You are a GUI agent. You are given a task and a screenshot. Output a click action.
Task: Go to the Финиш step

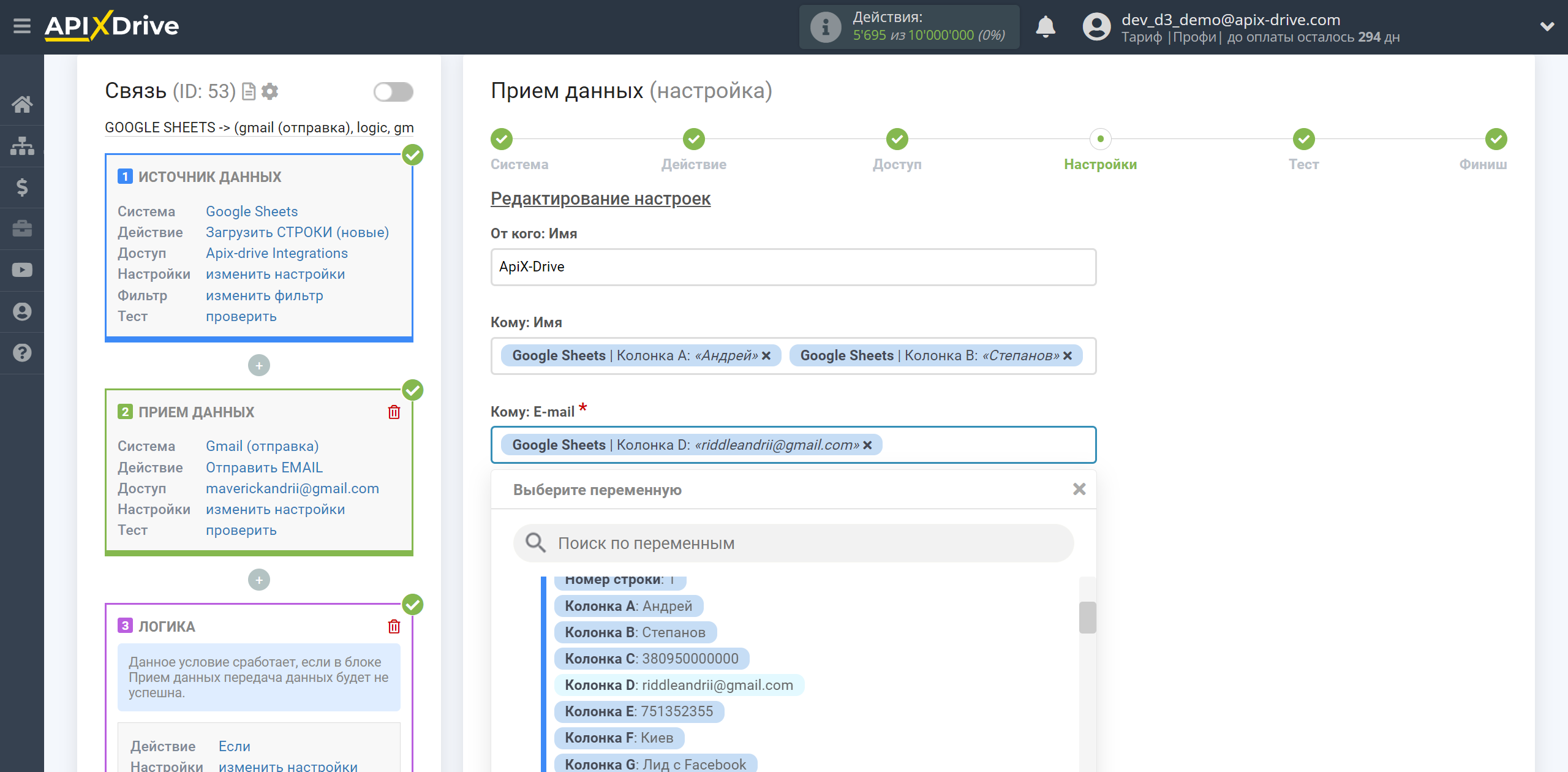[x=1496, y=139]
